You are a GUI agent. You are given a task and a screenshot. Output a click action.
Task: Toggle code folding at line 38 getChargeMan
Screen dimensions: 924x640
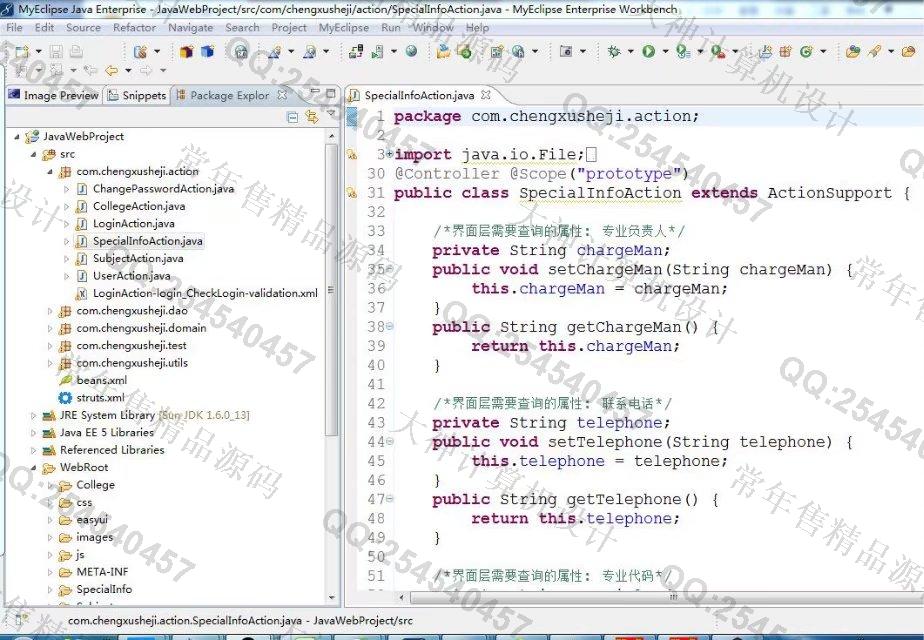390,326
